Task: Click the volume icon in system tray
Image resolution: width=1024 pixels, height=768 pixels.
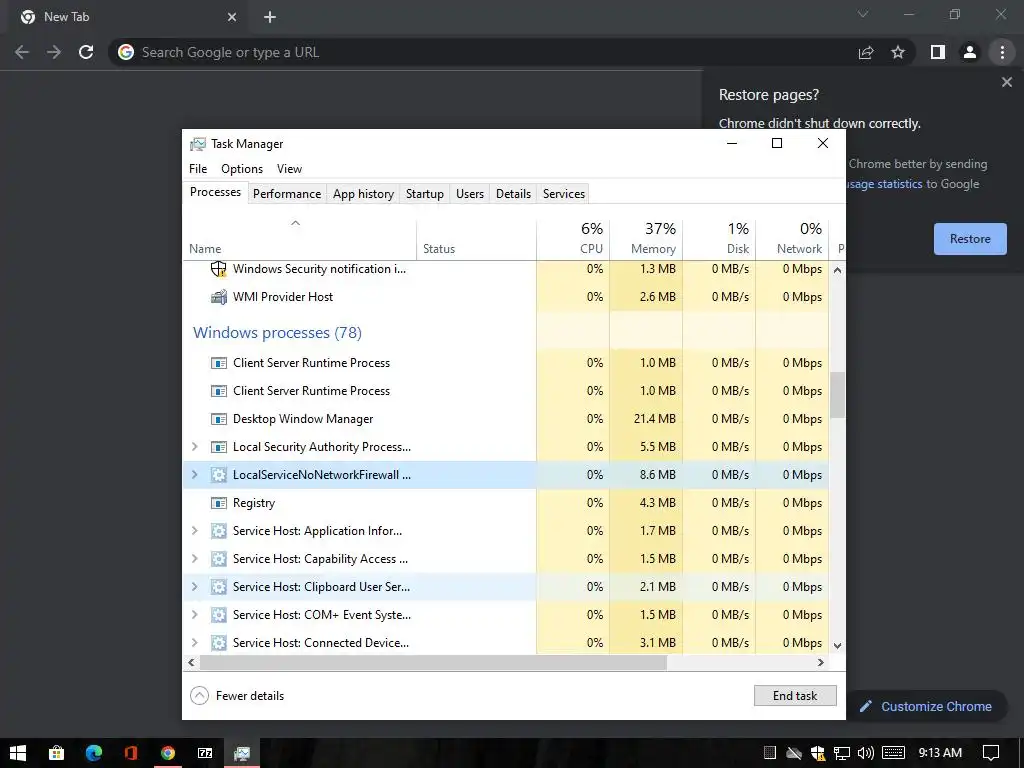Action: pos(865,753)
